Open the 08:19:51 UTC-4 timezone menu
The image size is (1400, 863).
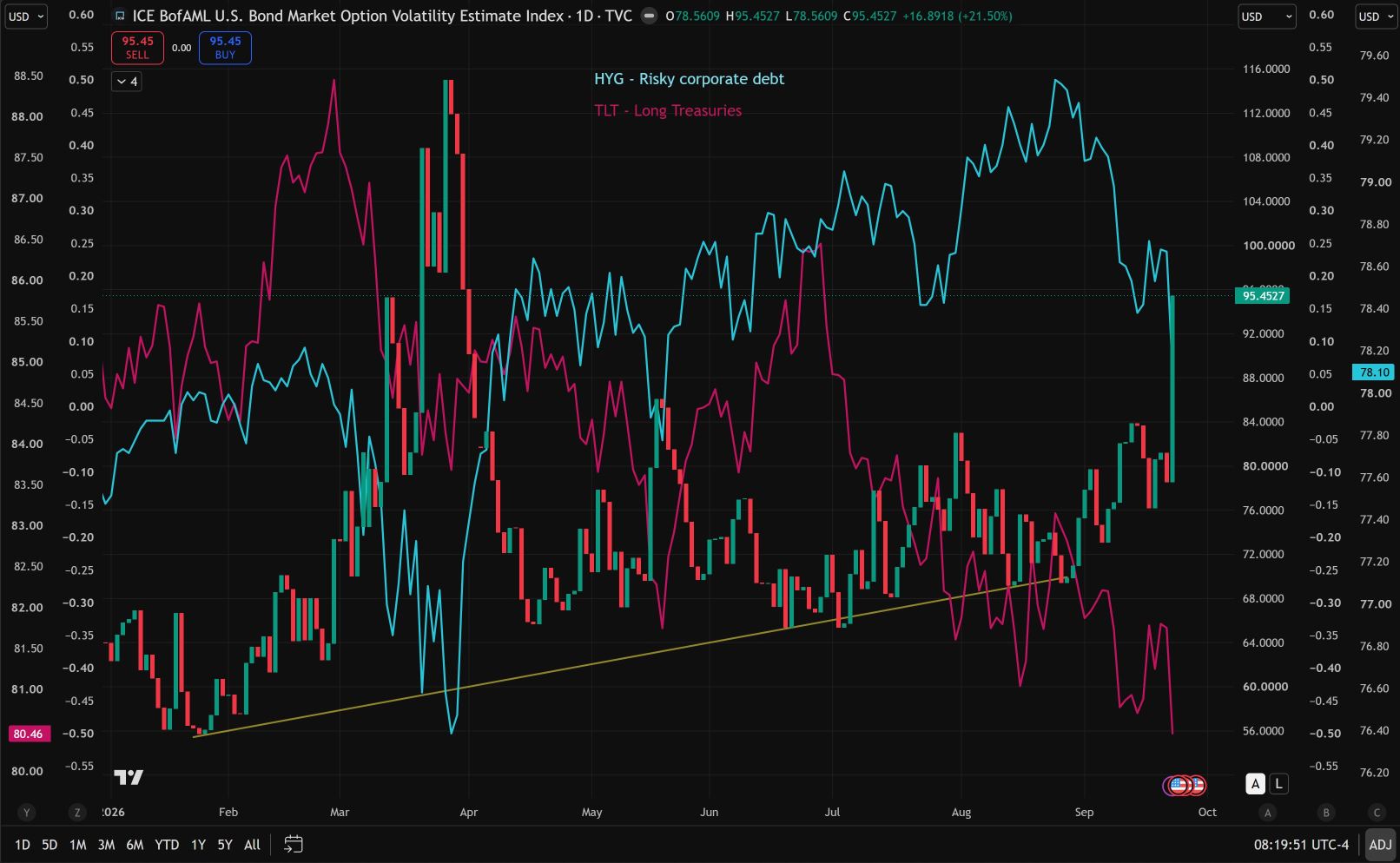point(1301,845)
